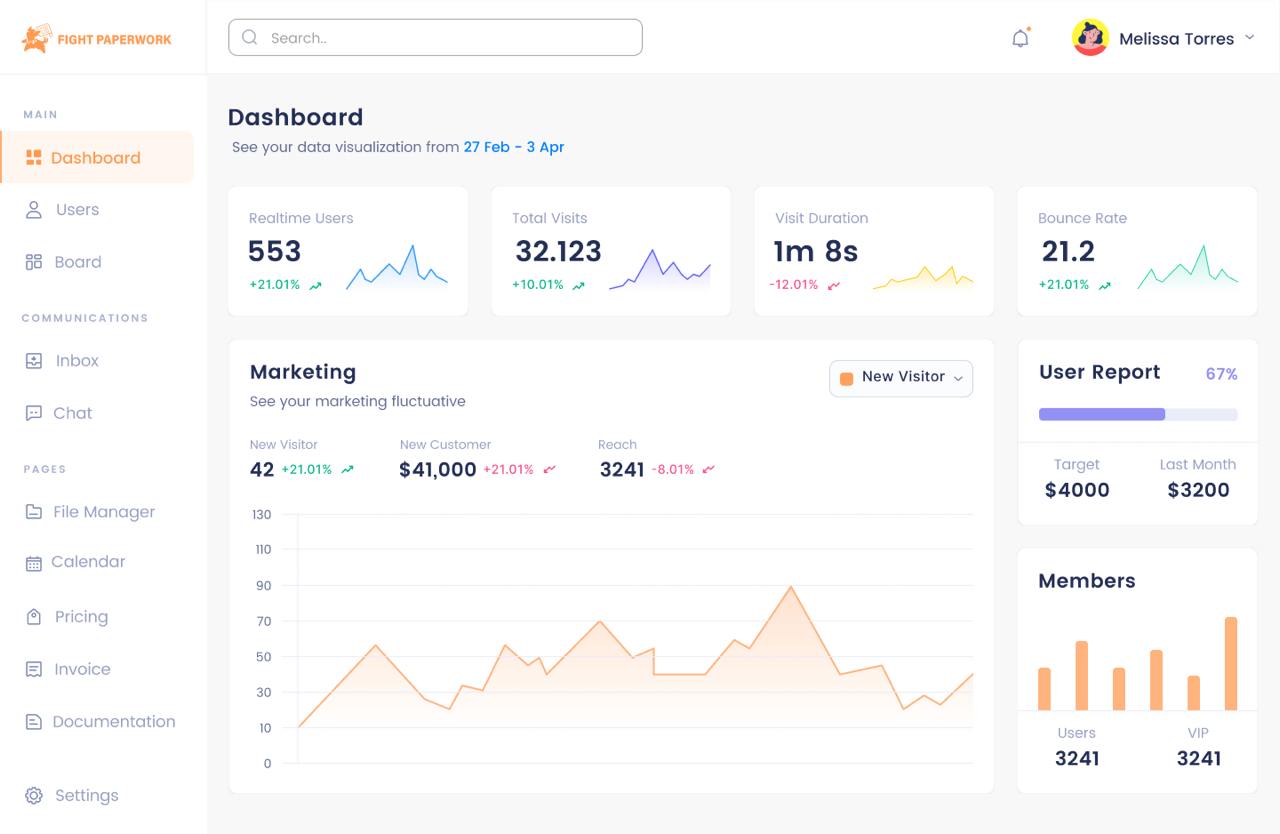
Task: Click the Realtime Users stat card
Action: coord(348,251)
